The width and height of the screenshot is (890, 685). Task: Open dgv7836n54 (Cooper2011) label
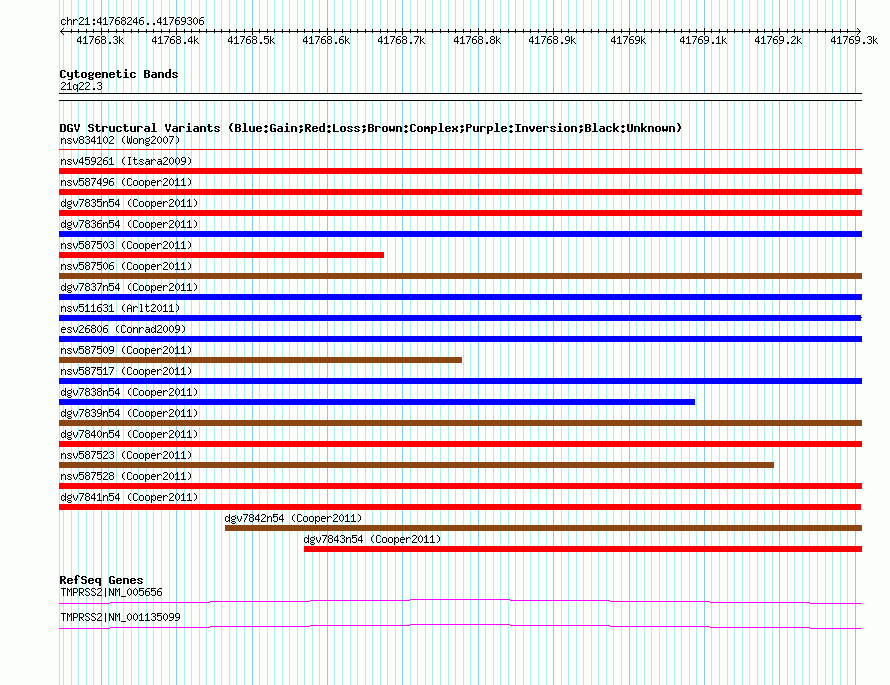tap(129, 224)
